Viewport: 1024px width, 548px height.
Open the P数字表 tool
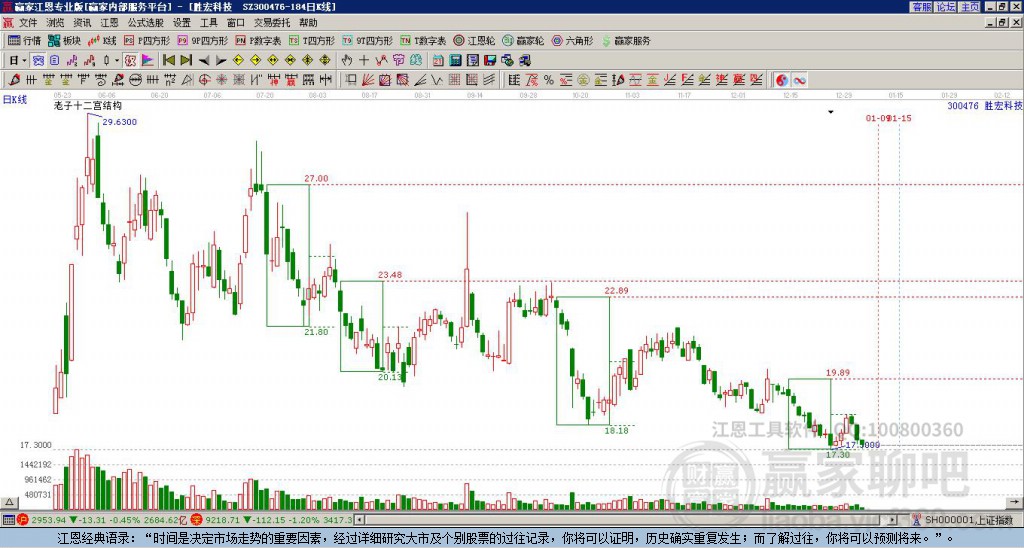(x=258, y=40)
